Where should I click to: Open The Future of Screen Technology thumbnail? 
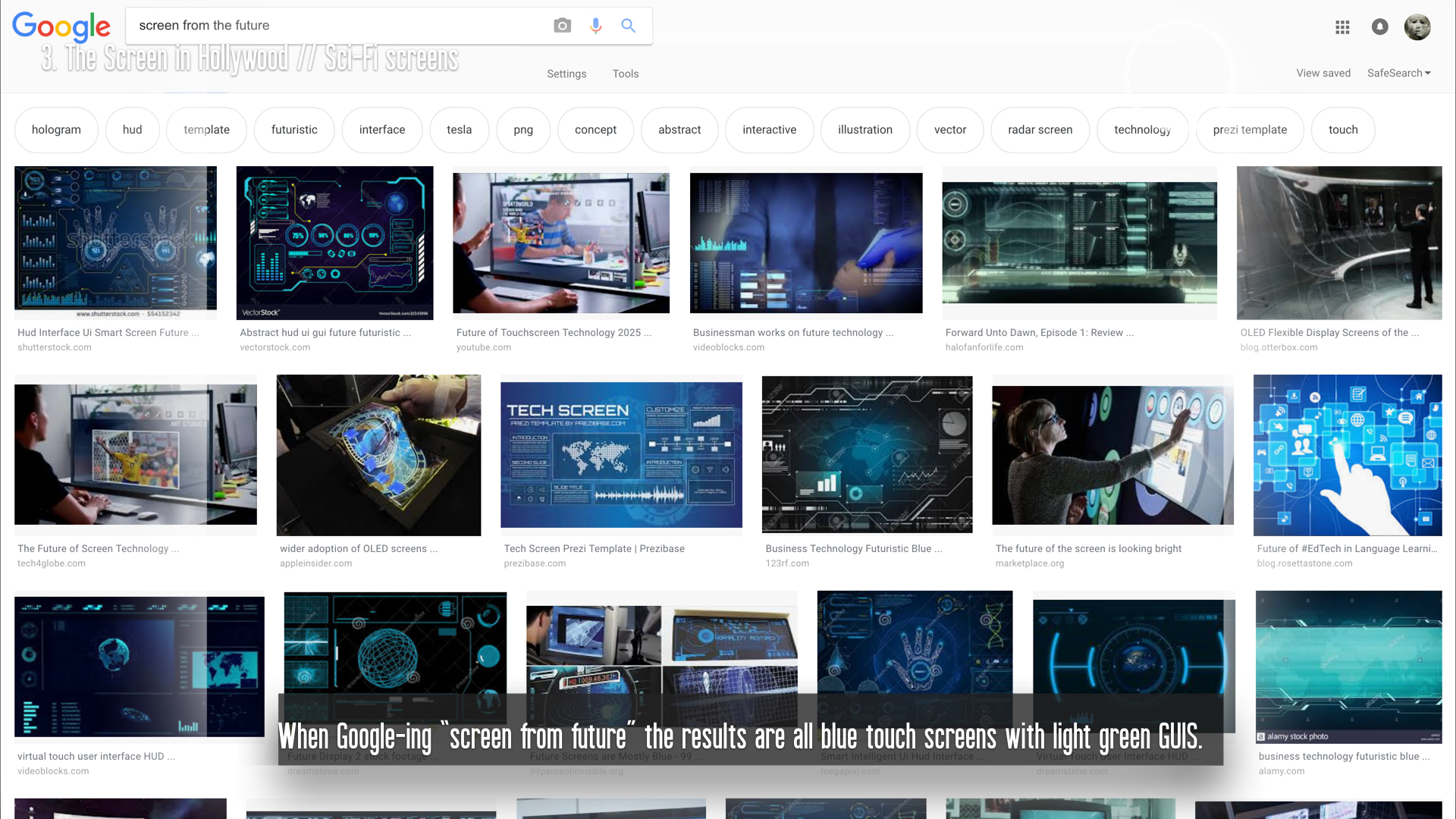tap(136, 454)
